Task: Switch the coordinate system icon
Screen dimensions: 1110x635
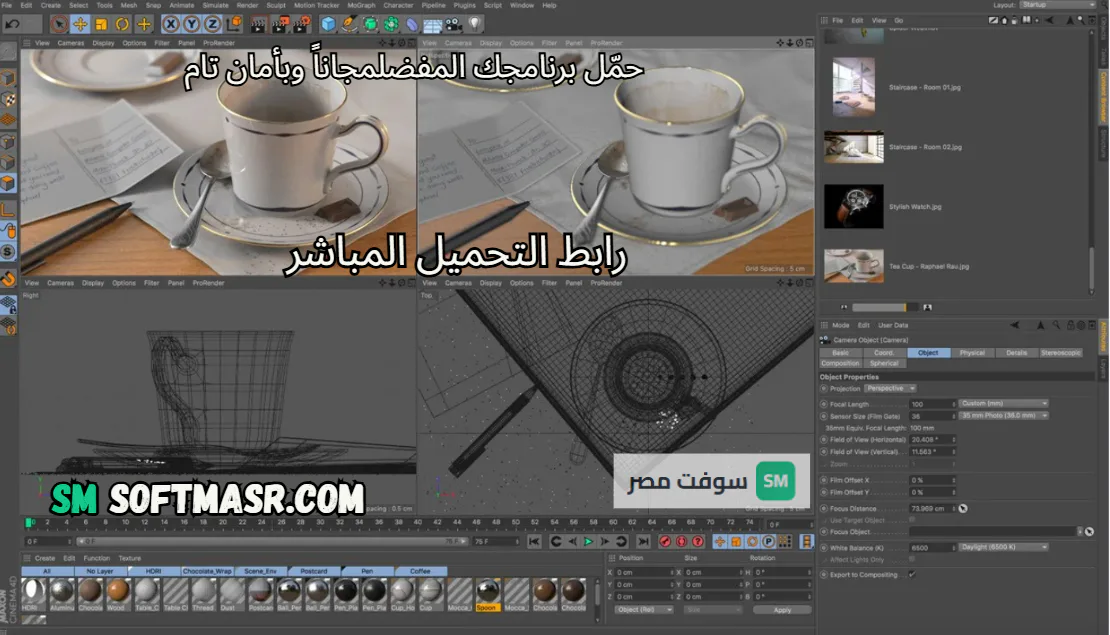Action: [234, 25]
